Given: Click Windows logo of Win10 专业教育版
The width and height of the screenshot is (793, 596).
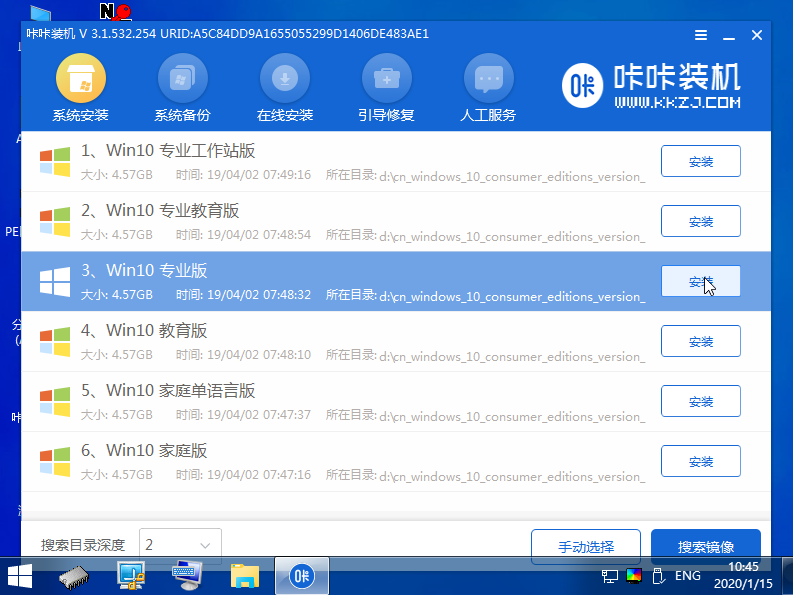Looking at the screenshot, I should click(55, 222).
